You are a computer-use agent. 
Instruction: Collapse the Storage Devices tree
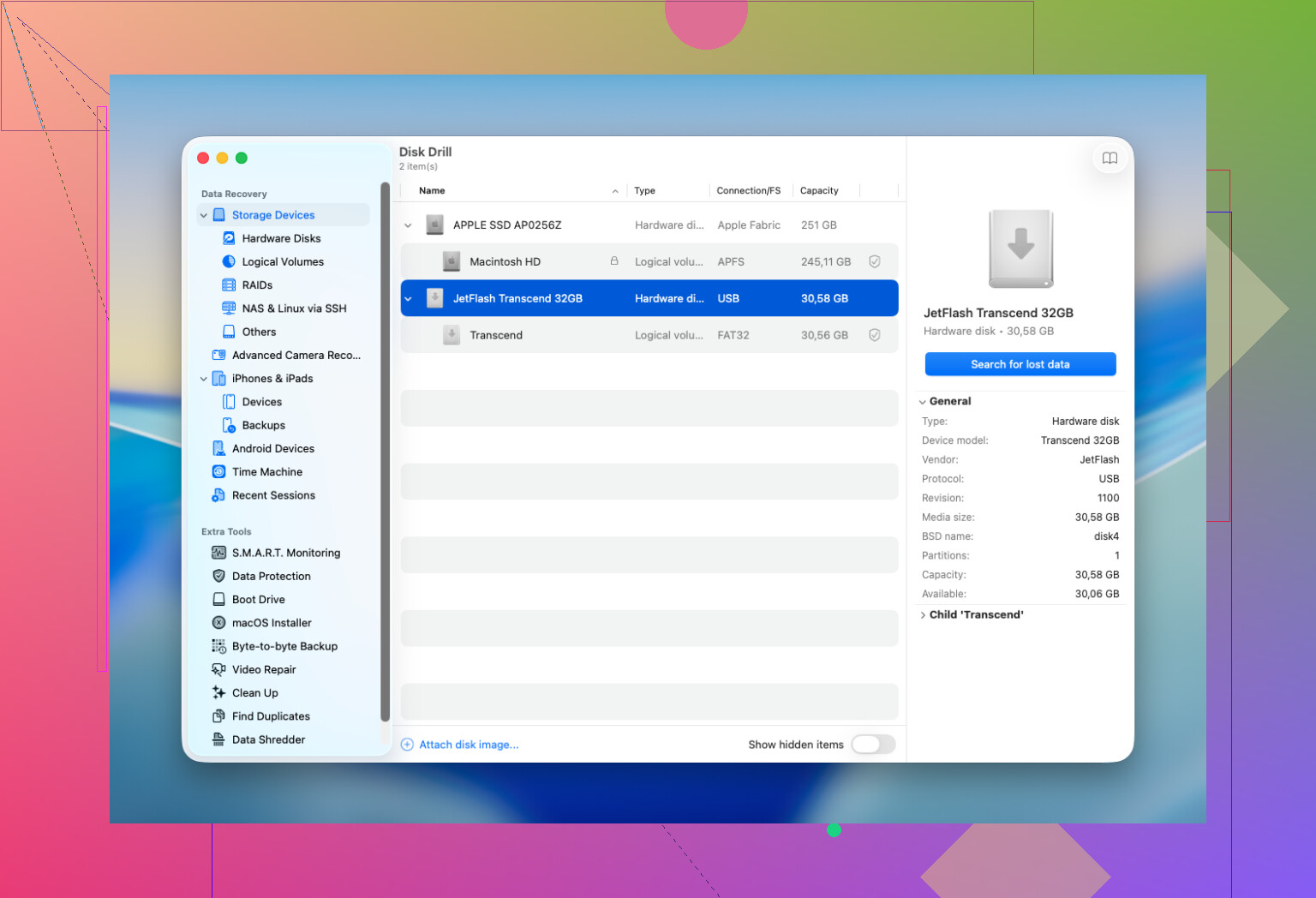[x=204, y=215]
